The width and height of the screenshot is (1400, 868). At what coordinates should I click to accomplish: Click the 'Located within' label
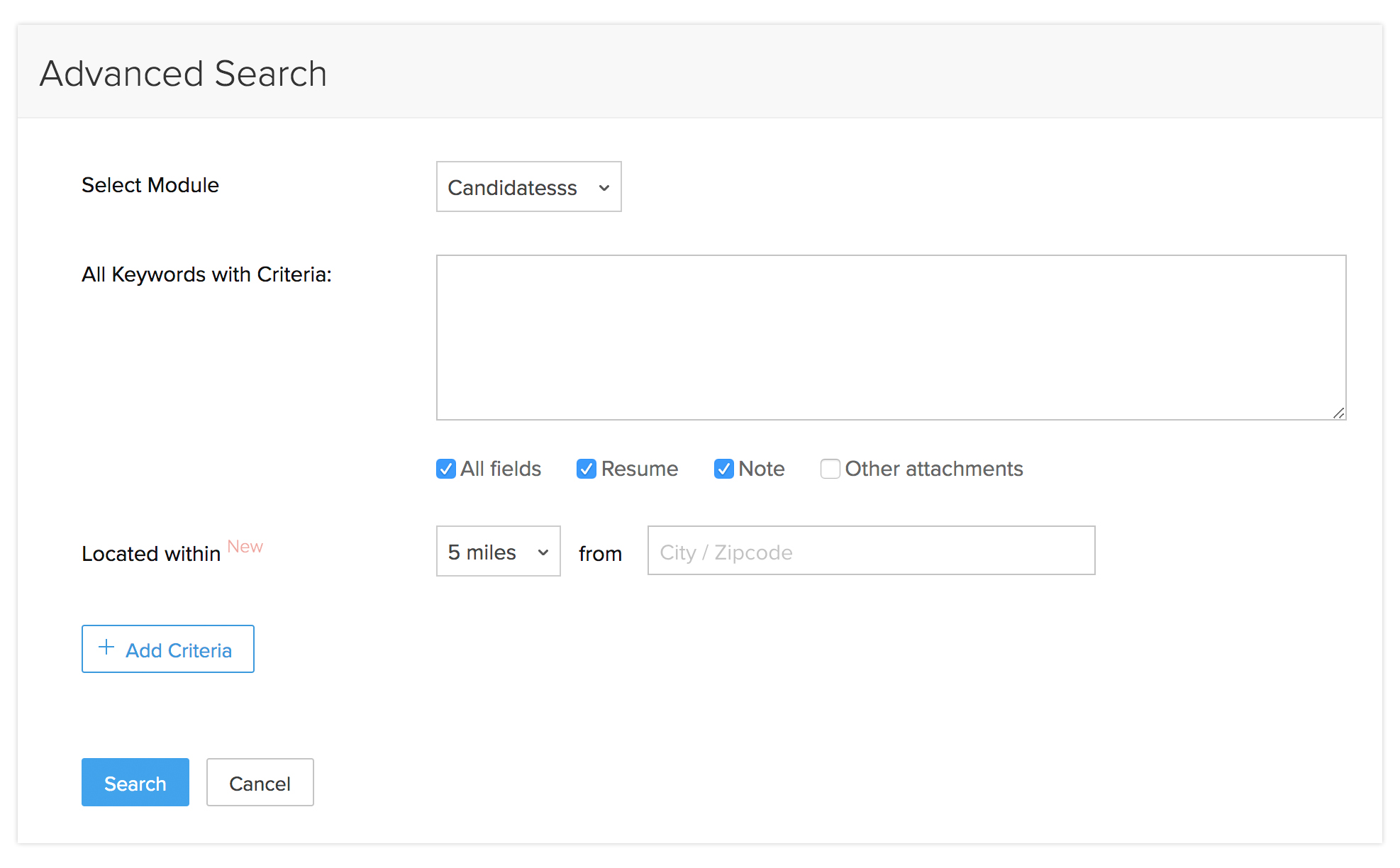(x=151, y=554)
